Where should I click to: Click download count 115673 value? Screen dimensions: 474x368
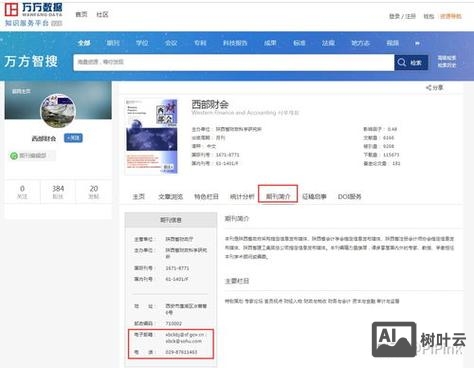coord(391,155)
